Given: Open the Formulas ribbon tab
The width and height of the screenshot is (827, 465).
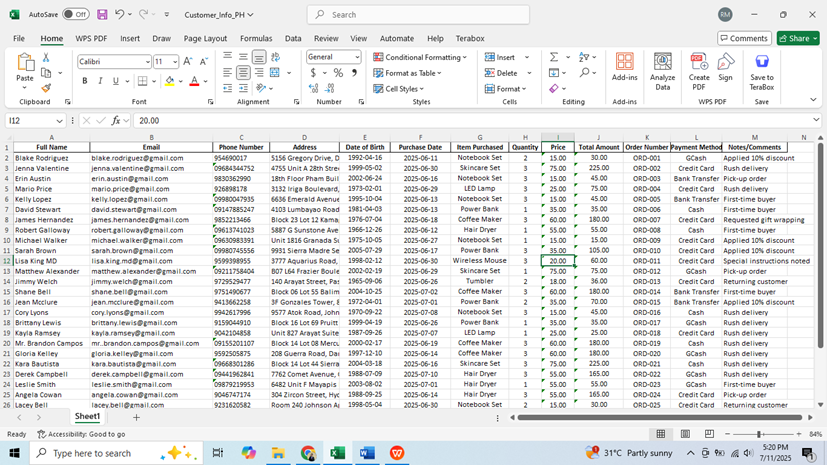Looking at the screenshot, I should (256, 38).
